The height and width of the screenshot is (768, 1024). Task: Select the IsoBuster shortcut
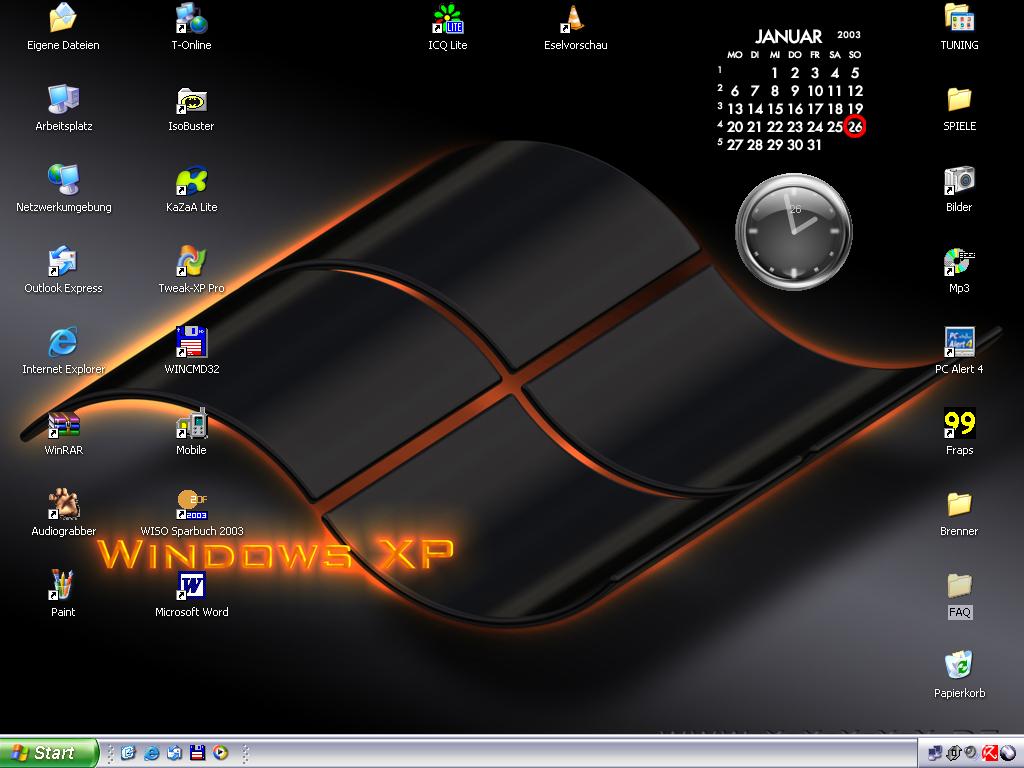[191, 101]
